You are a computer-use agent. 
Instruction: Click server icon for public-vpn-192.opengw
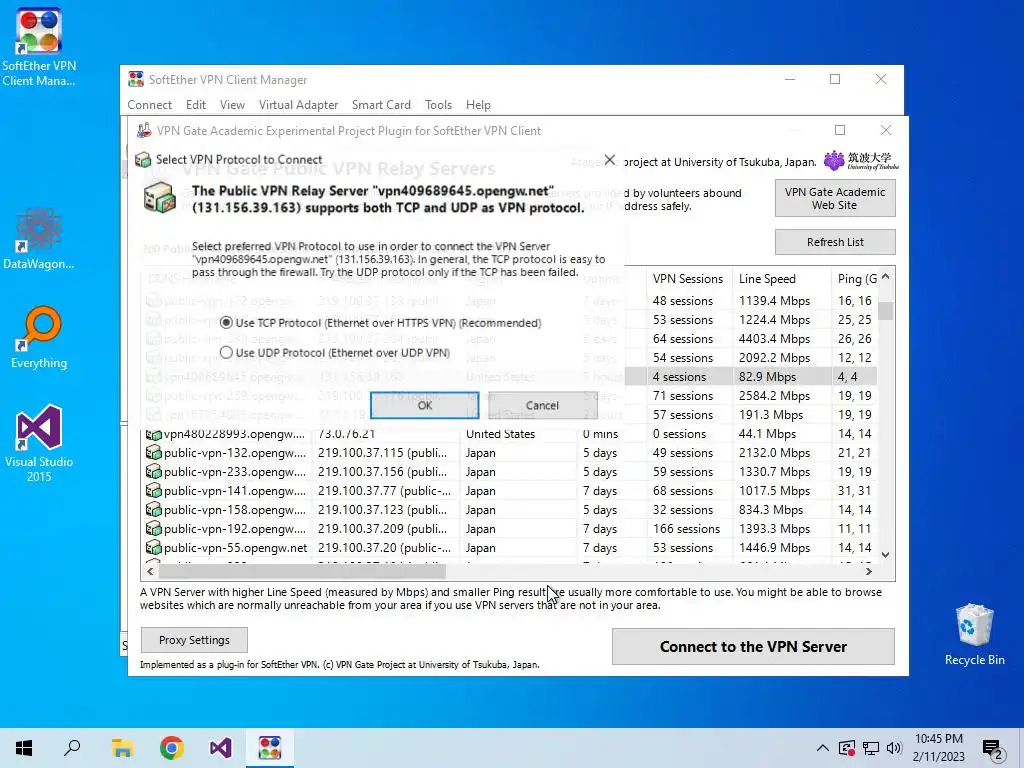[153, 528]
